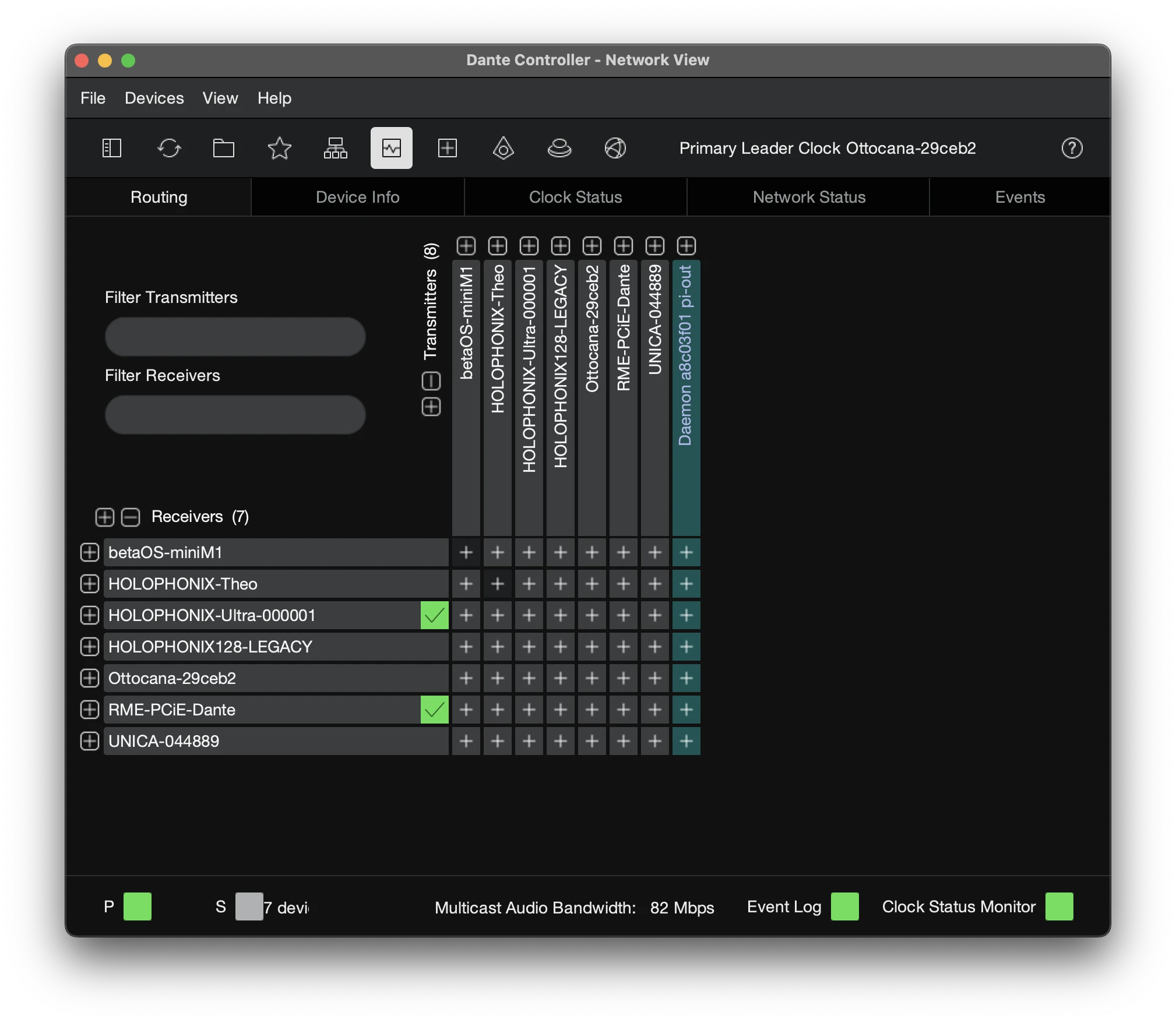Collapse all receivers with minus icon
The image size is (1176, 1023).
(131, 517)
